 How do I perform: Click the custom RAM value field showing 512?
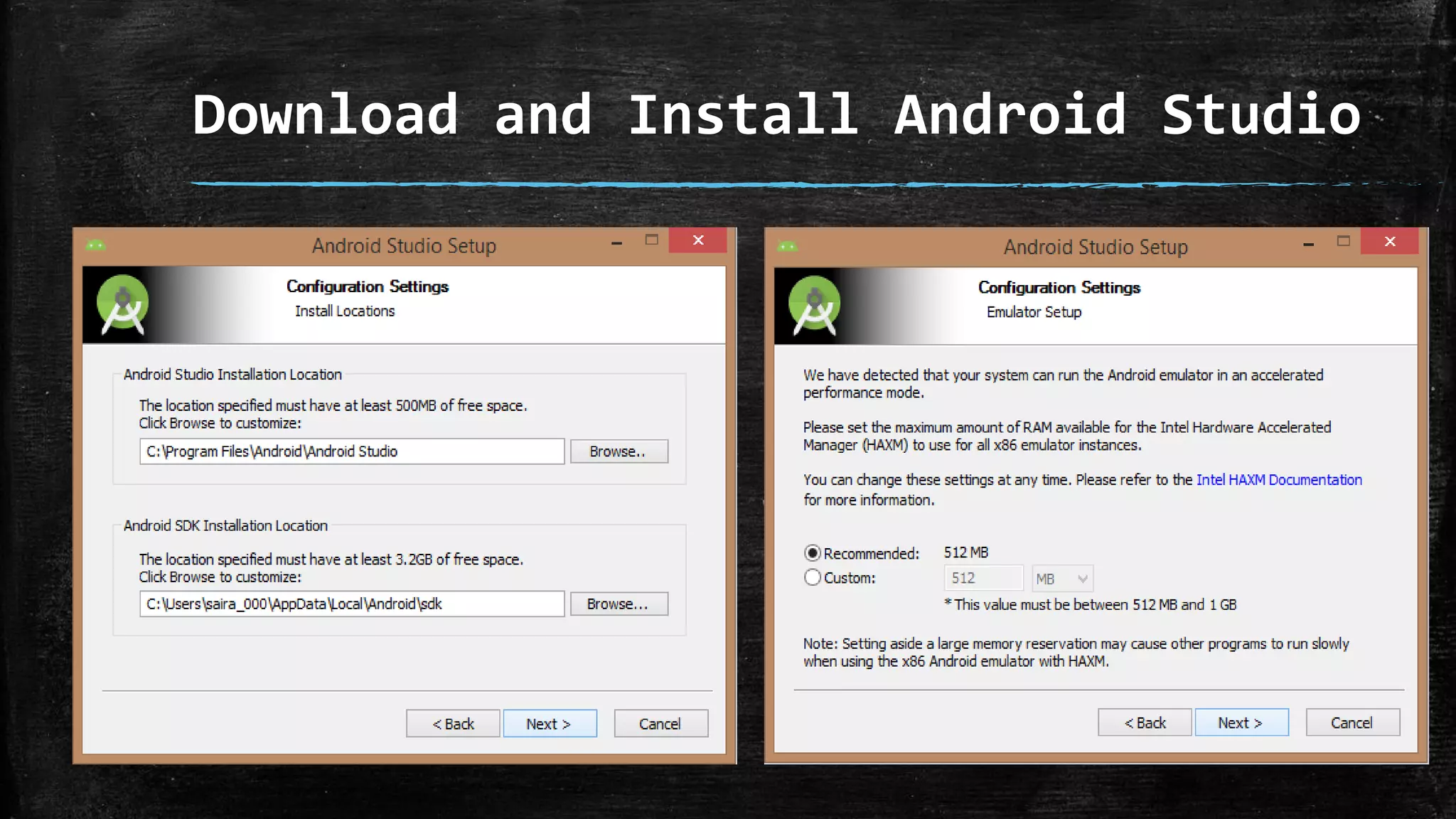tap(983, 579)
